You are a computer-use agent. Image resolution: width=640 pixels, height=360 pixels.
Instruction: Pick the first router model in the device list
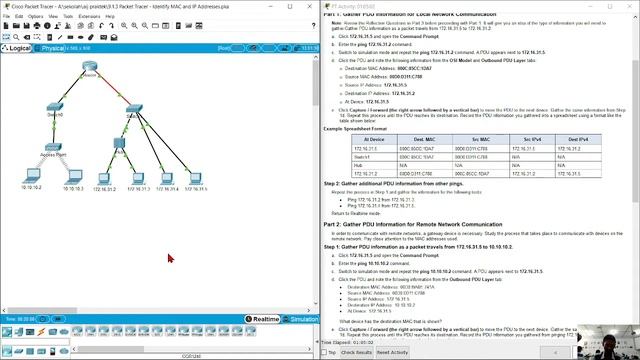click(x=77, y=331)
